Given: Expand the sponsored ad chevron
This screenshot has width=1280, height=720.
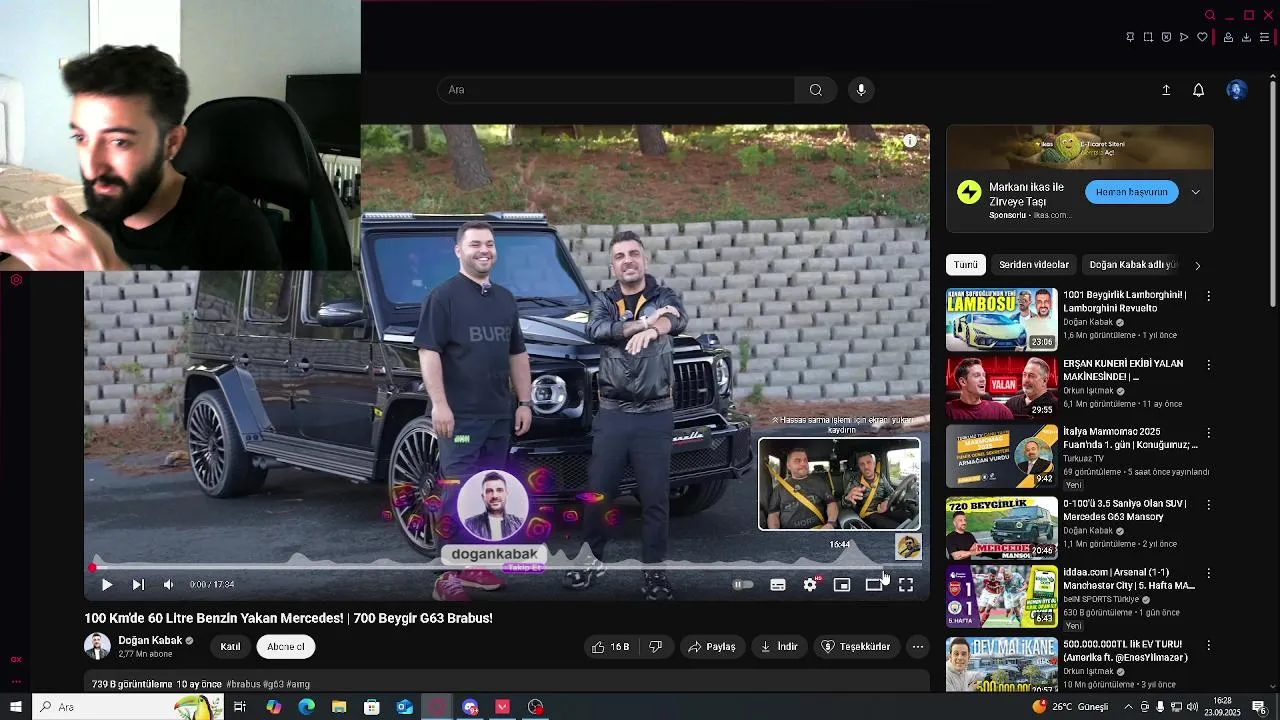Looking at the screenshot, I should [1196, 192].
